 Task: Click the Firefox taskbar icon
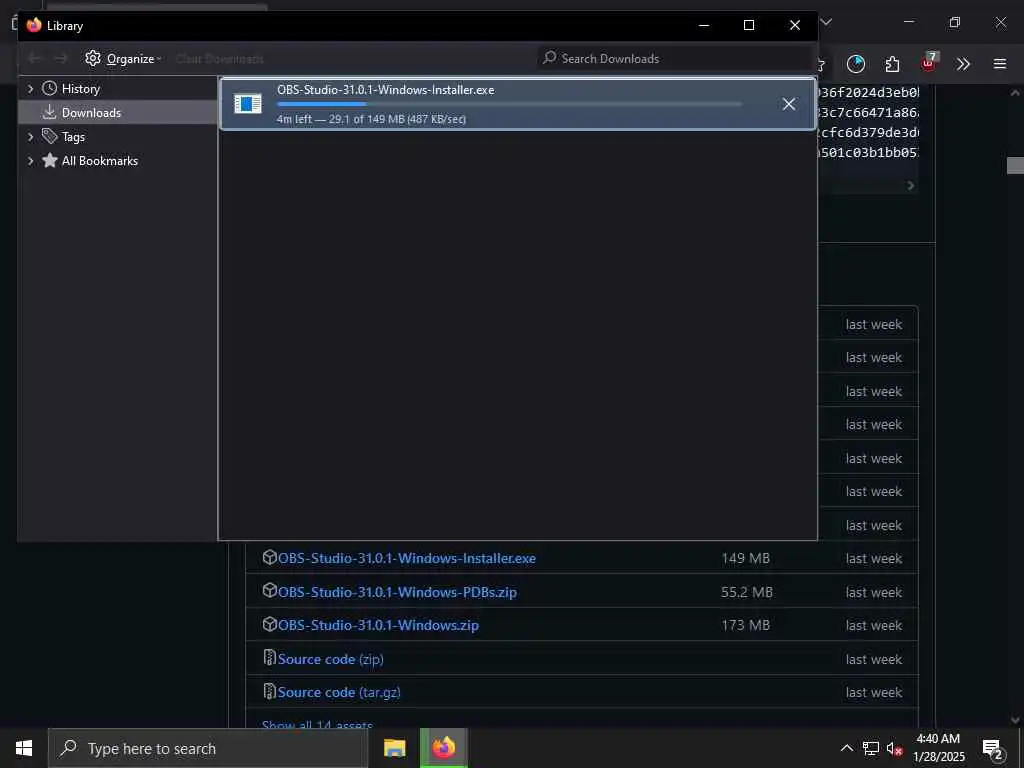444,748
